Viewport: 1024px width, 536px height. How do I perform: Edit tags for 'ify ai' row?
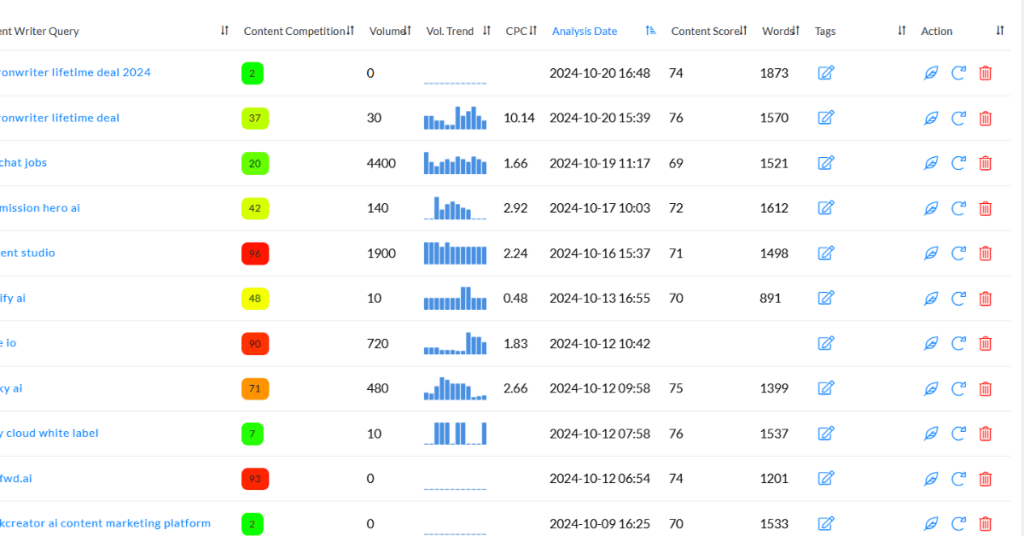[x=826, y=298]
